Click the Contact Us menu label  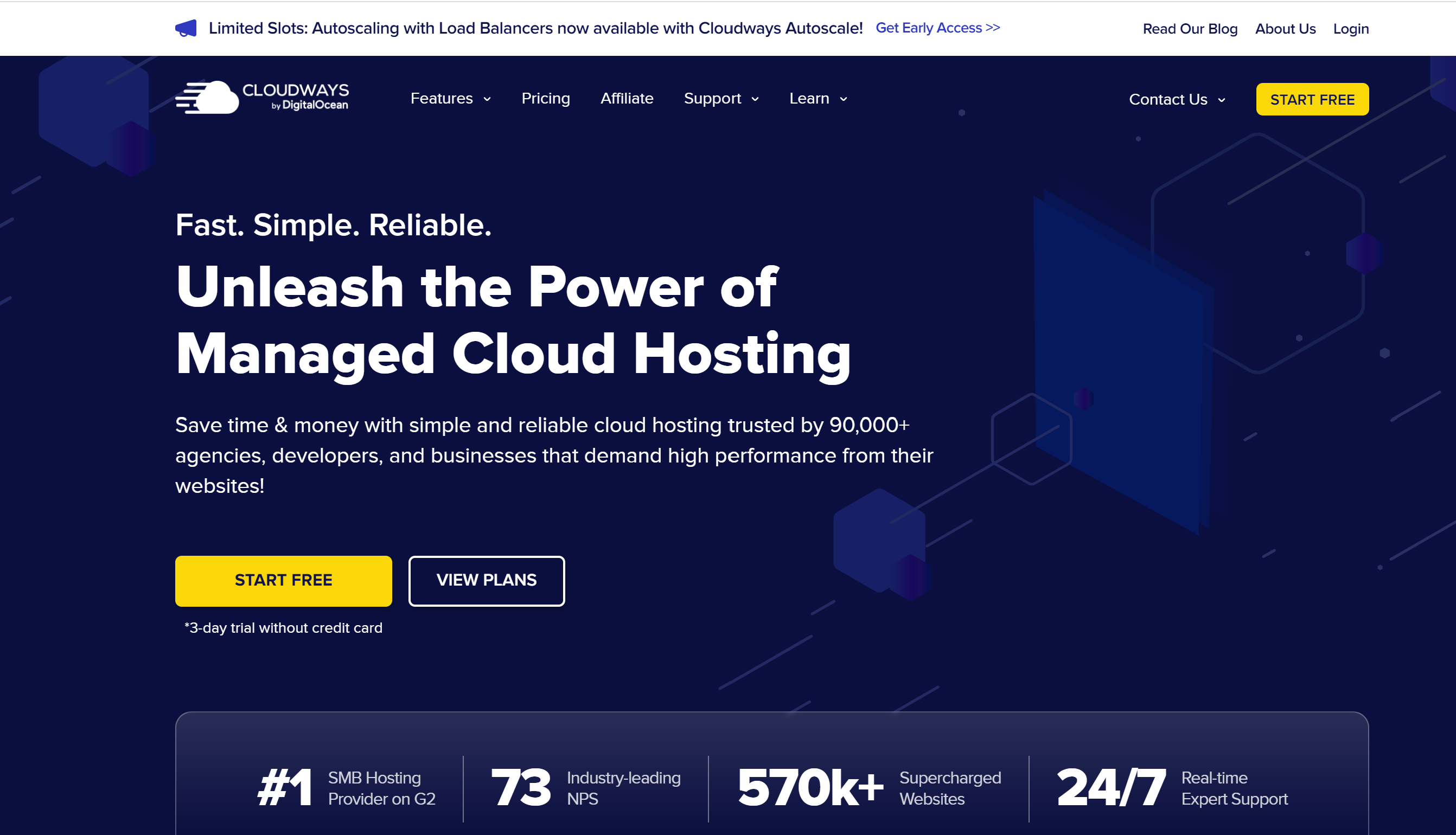pyautogui.click(x=1167, y=100)
